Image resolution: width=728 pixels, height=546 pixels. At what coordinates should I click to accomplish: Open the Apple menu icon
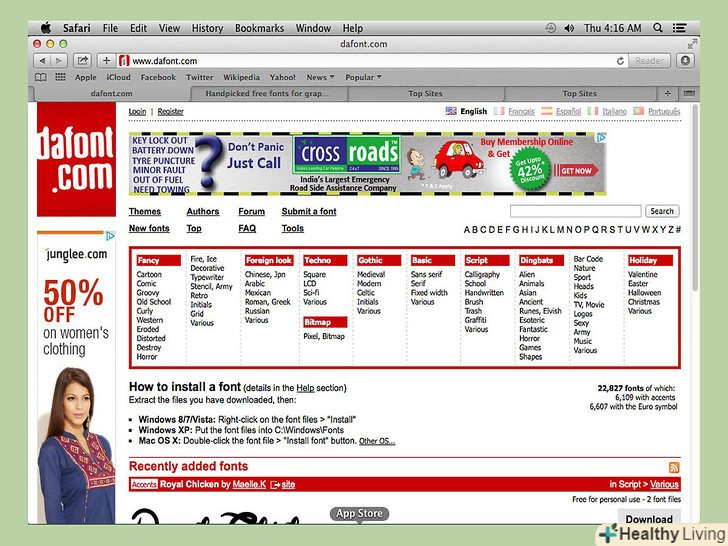pos(46,28)
